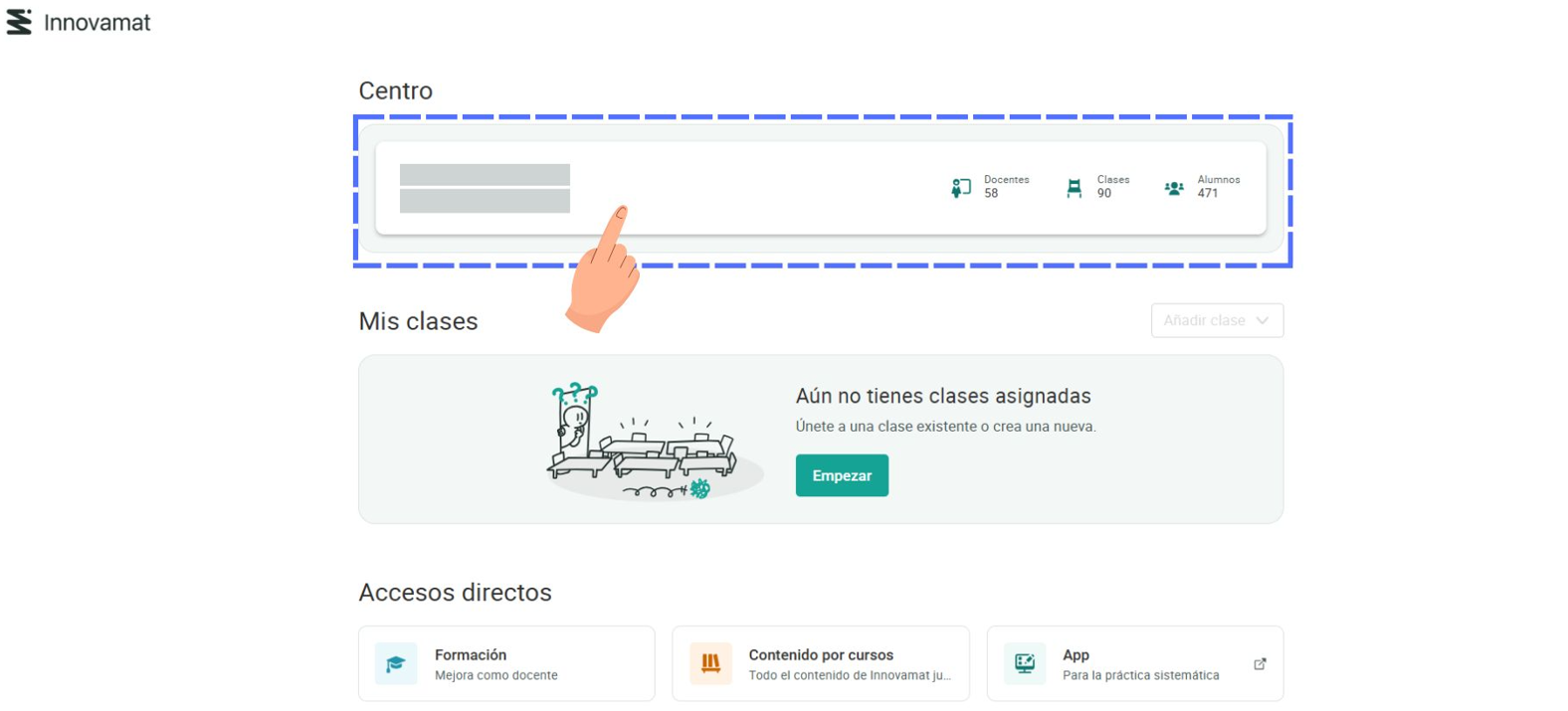Open the Contenido por cursos shortcut title

(x=821, y=654)
